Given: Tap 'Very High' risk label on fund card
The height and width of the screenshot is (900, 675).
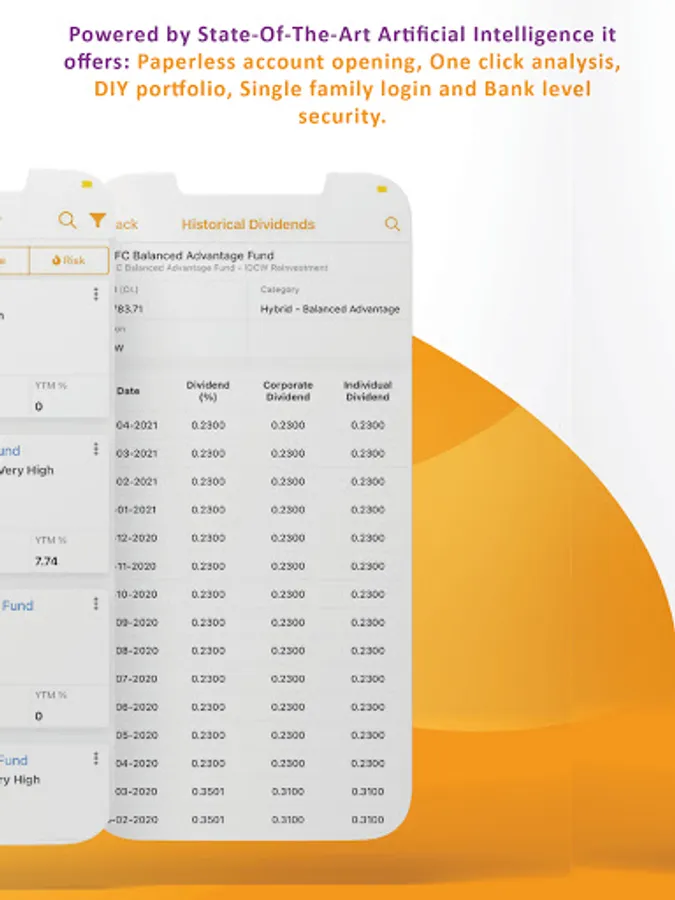Looking at the screenshot, I should pos(27,471).
